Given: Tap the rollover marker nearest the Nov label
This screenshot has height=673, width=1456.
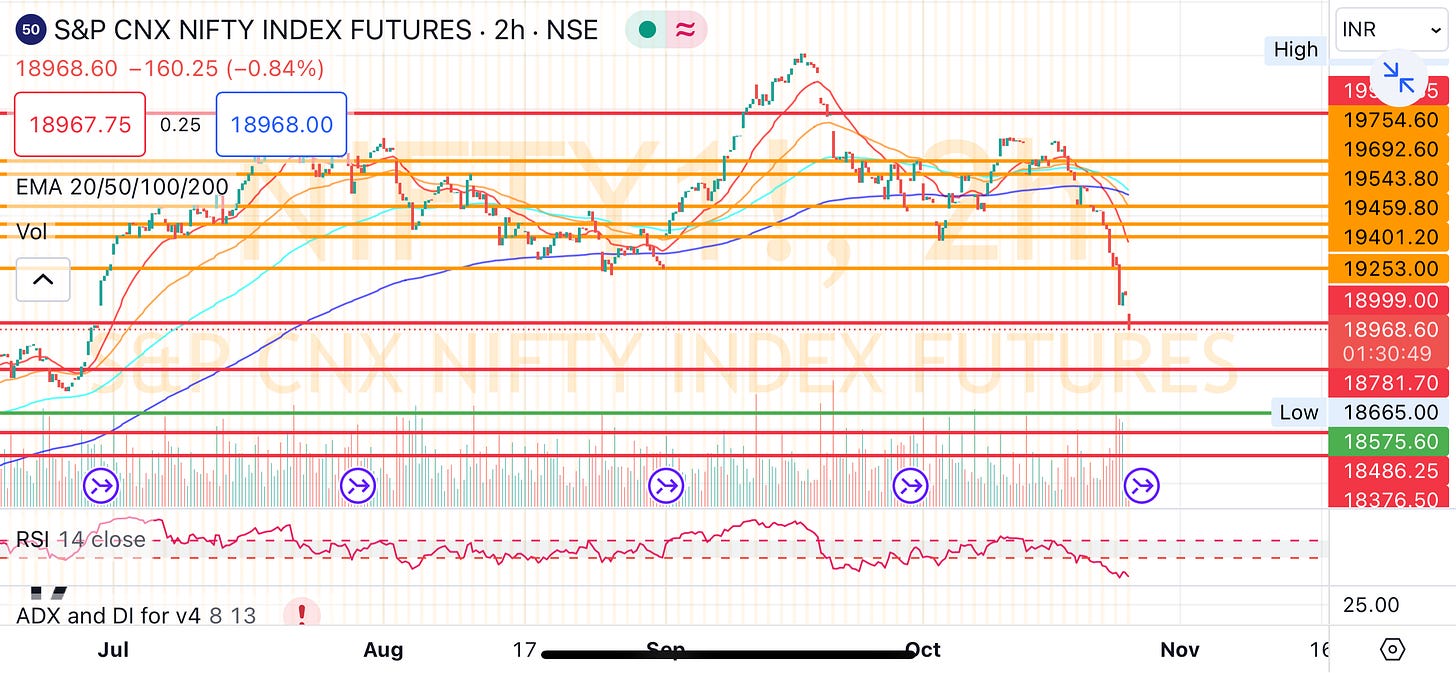Looking at the screenshot, I should [1142, 487].
